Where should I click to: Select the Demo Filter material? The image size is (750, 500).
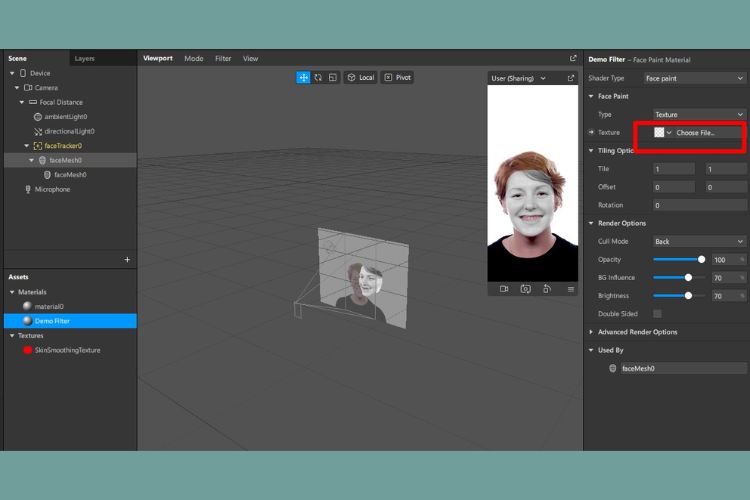point(70,321)
